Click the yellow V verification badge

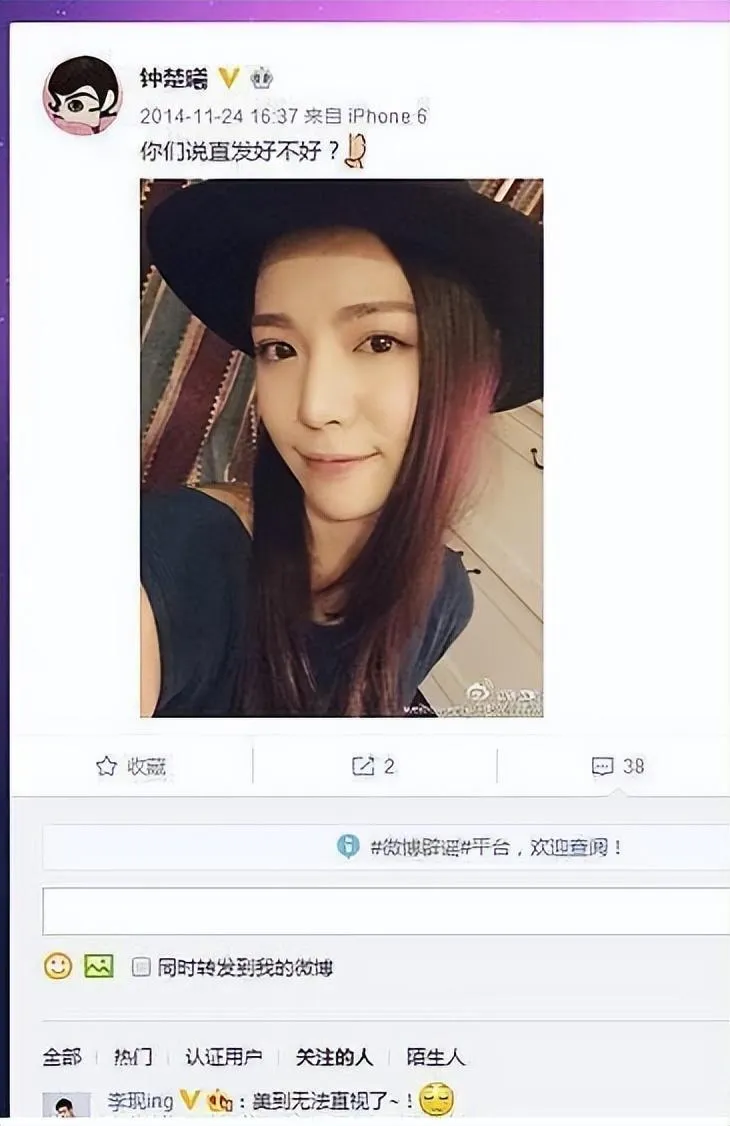point(228,78)
